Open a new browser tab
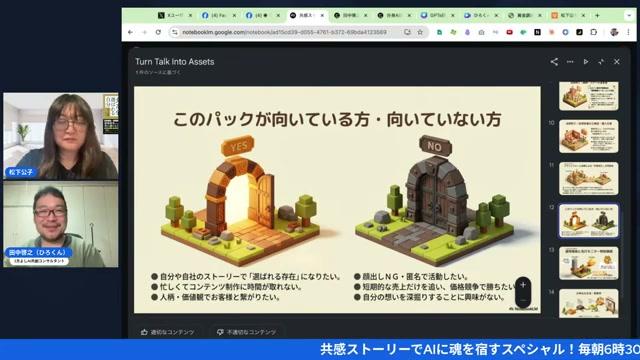 [597, 16]
